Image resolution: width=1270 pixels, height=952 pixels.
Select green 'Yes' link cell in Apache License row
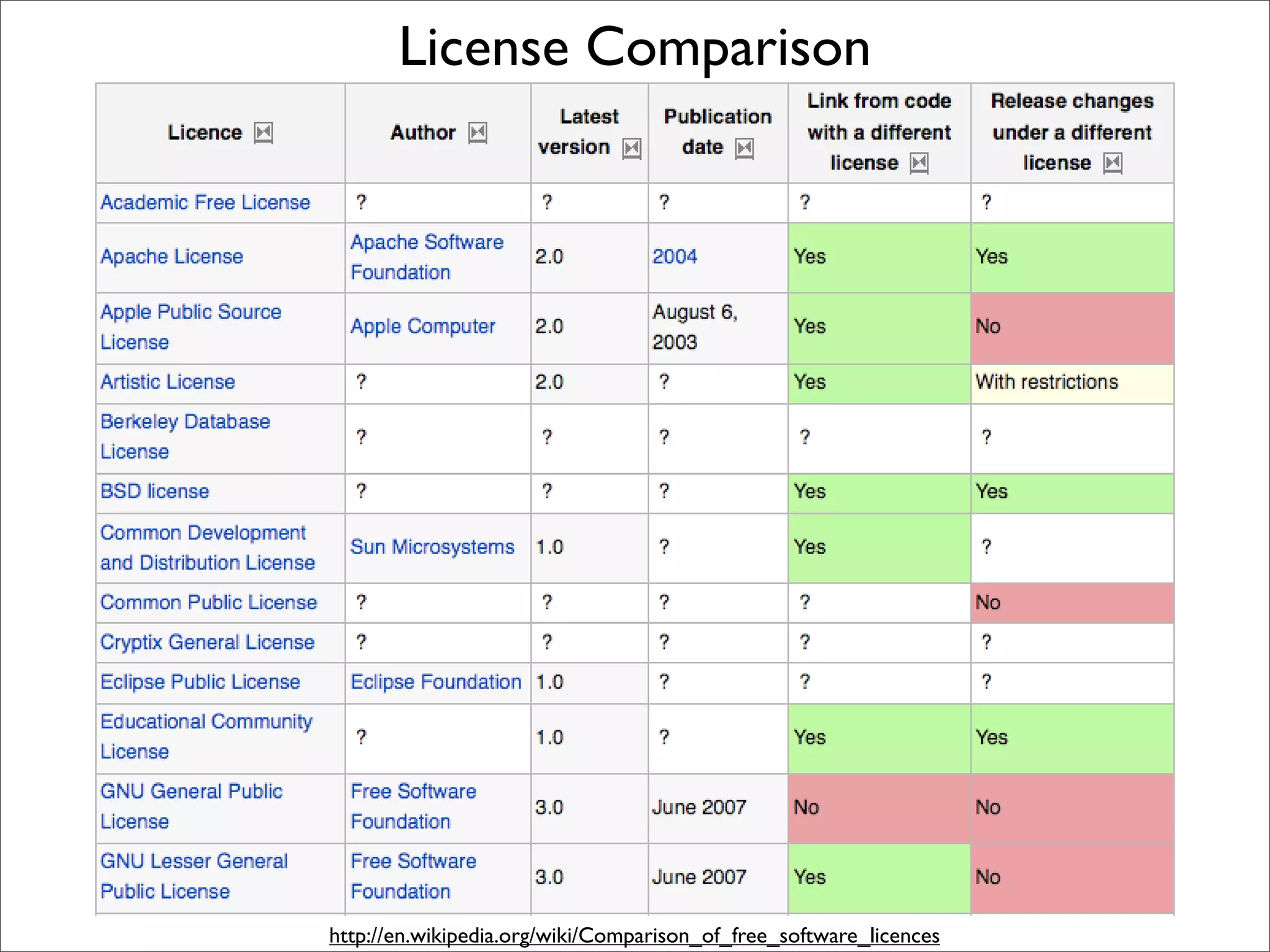click(x=879, y=257)
